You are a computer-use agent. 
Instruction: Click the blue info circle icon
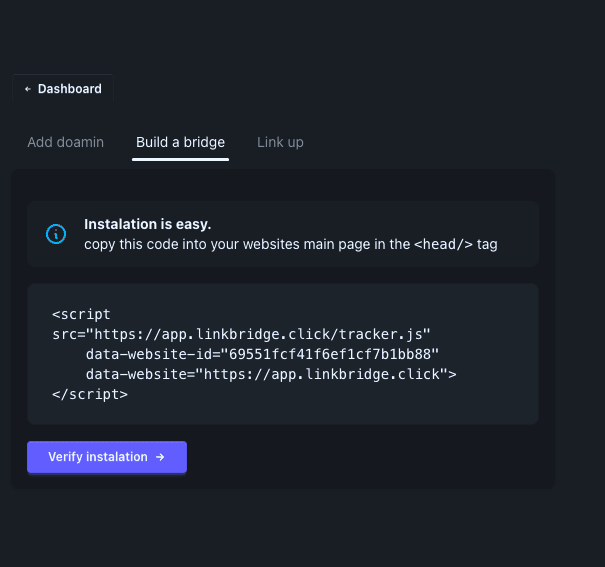coord(56,233)
